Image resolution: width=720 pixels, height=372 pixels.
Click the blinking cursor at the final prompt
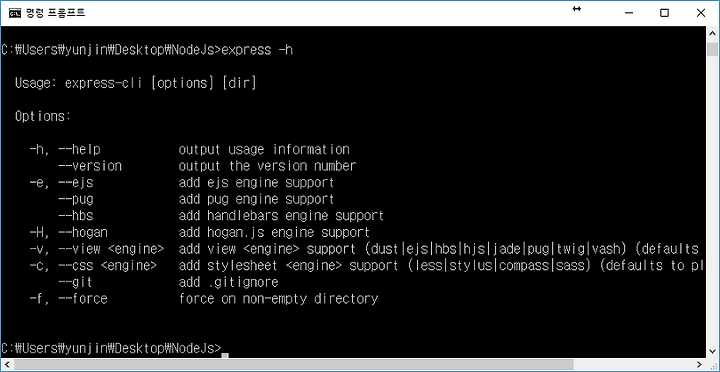tap(225, 355)
